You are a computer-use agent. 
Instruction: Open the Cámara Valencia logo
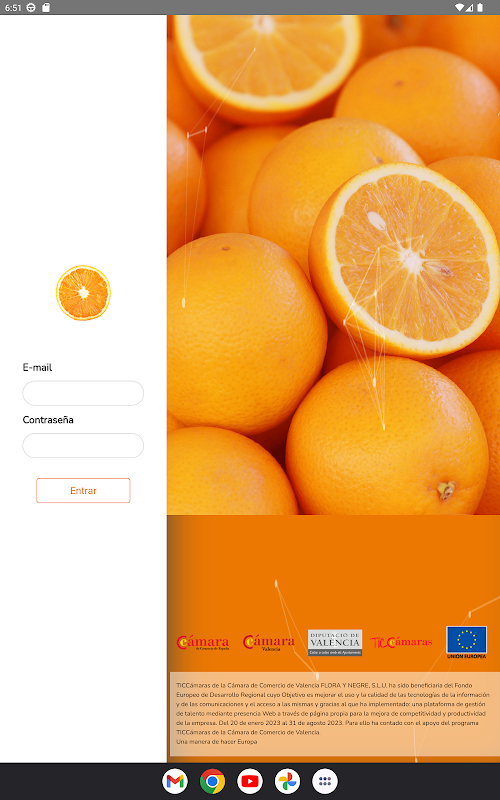pos(269,642)
